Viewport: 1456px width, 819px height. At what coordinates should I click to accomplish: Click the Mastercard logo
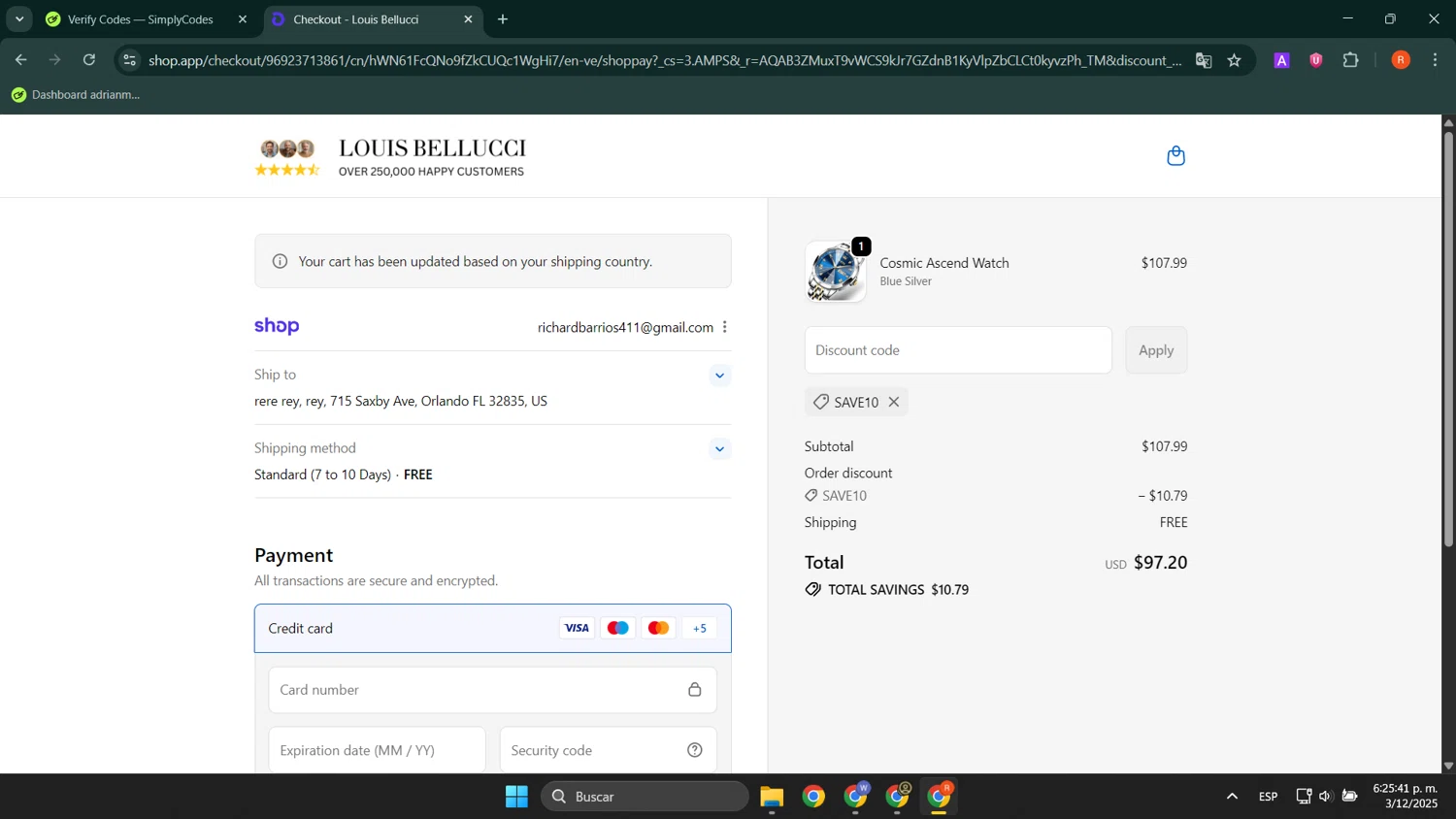(658, 628)
